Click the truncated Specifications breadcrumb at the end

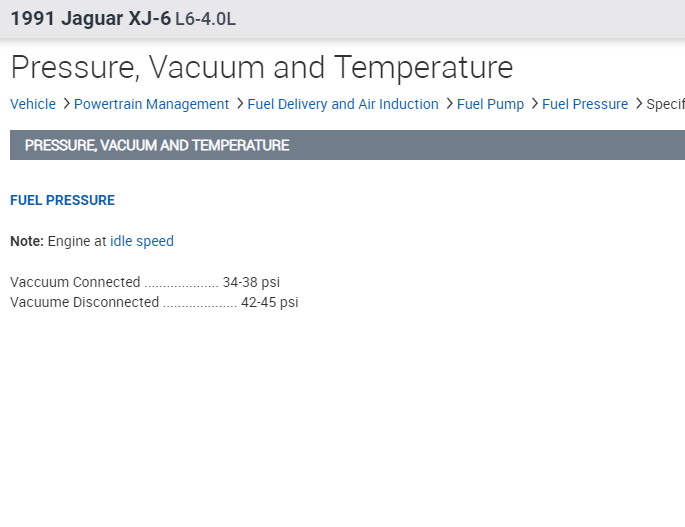(665, 104)
